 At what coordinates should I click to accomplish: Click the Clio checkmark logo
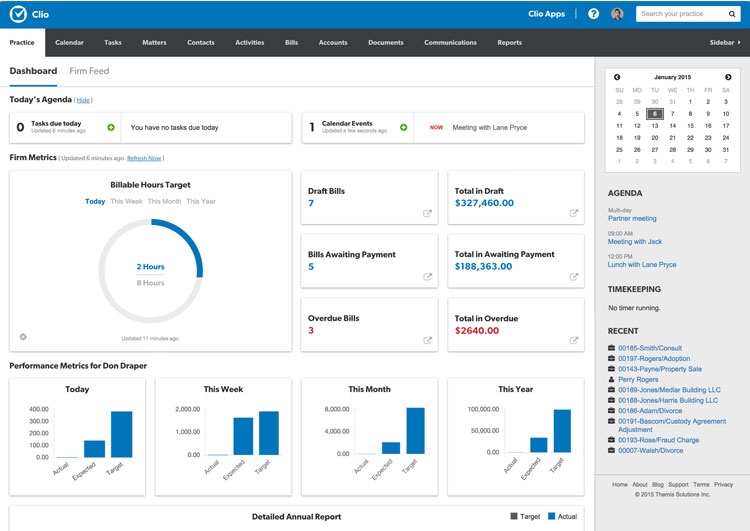tap(18, 14)
